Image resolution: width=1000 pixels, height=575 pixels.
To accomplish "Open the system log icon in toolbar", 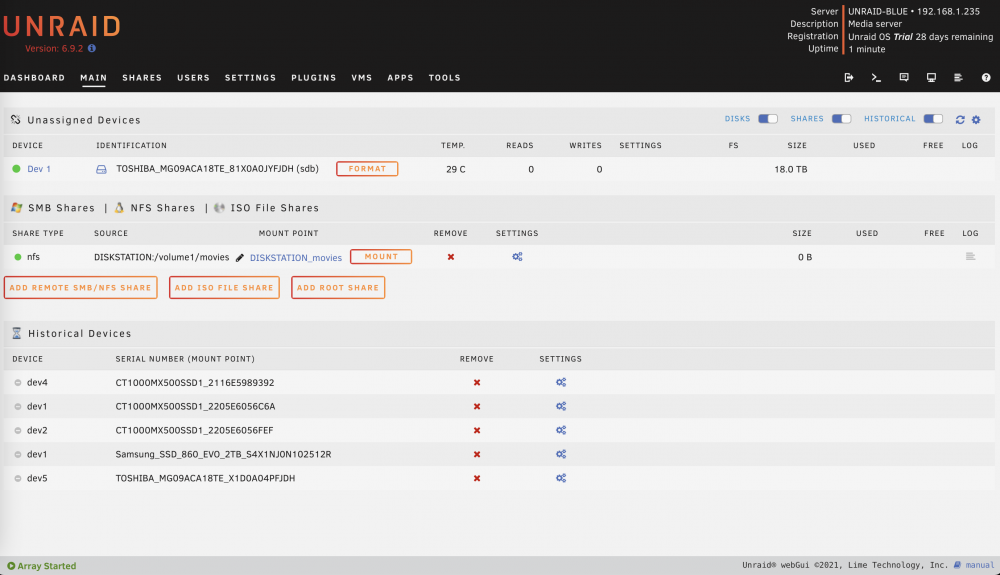I will click(x=958, y=77).
